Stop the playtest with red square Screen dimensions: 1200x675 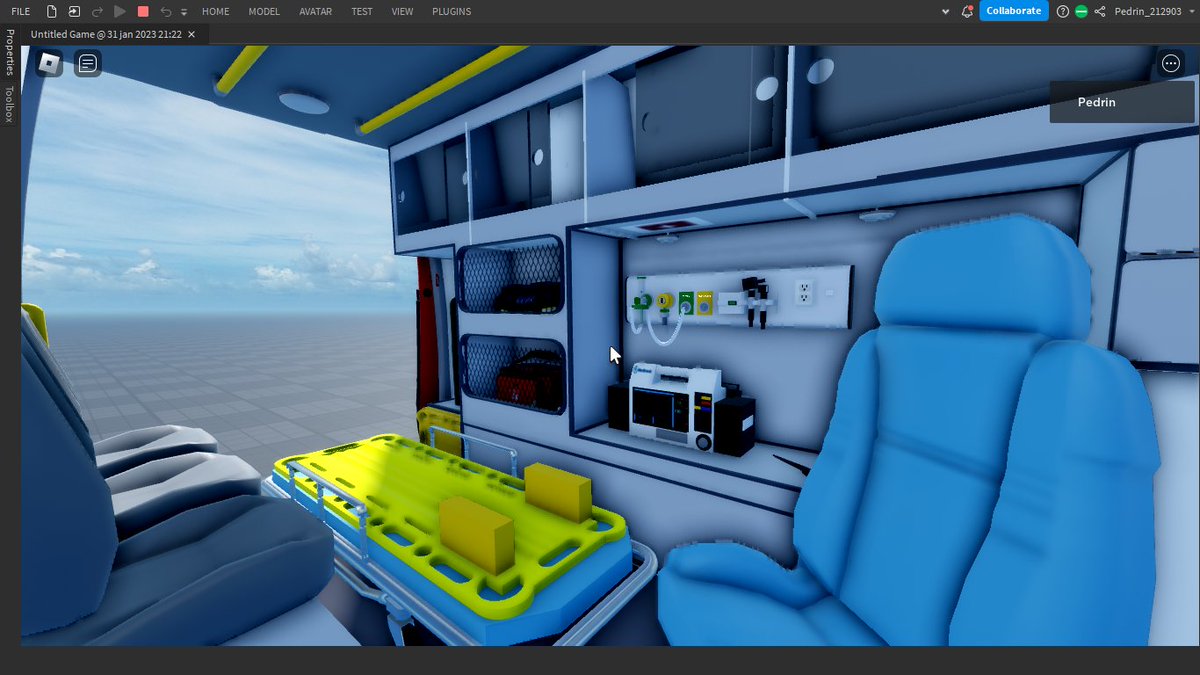pyautogui.click(x=143, y=11)
